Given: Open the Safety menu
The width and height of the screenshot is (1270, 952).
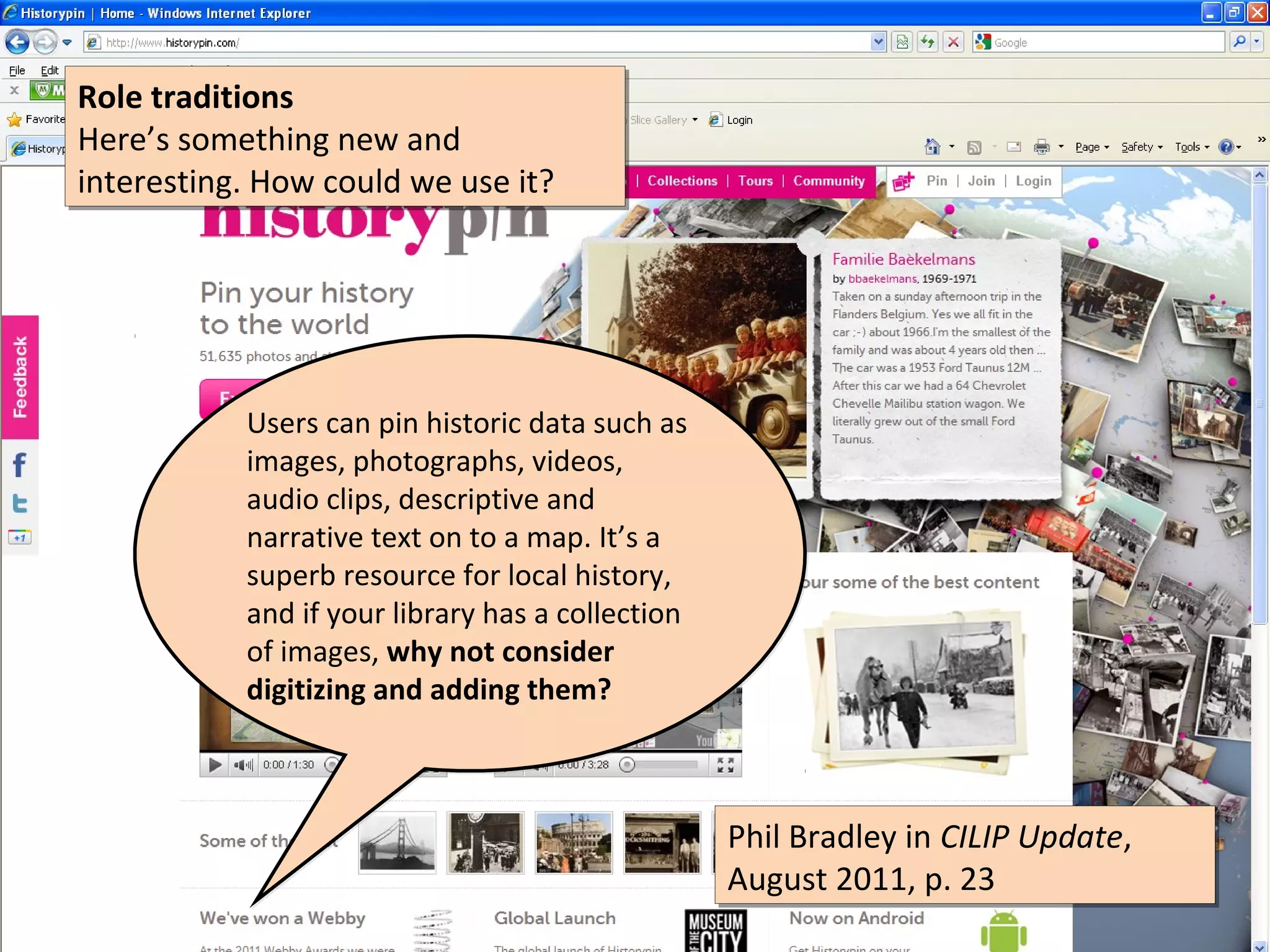Looking at the screenshot, I should click(1142, 147).
